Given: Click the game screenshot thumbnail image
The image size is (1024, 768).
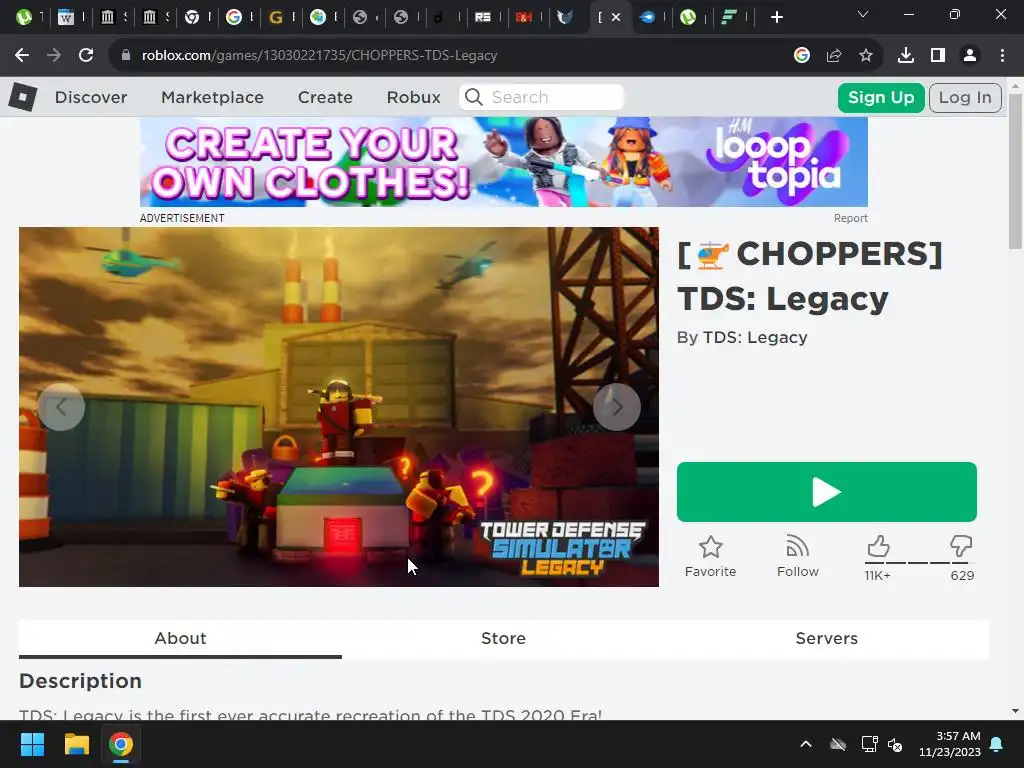Looking at the screenshot, I should pyautogui.click(x=339, y=407).
